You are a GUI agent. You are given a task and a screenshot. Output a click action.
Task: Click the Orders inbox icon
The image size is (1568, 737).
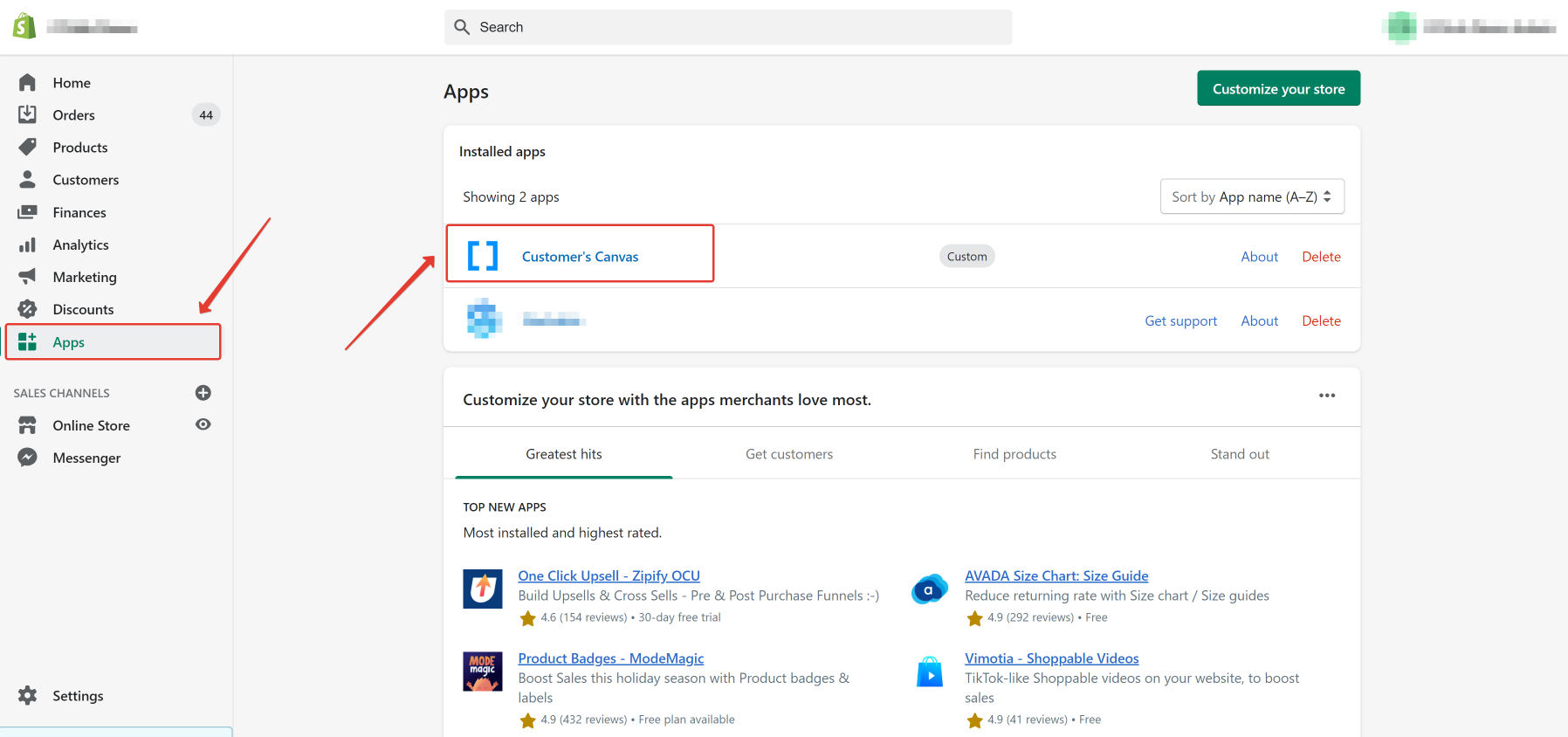coord(27,114)
